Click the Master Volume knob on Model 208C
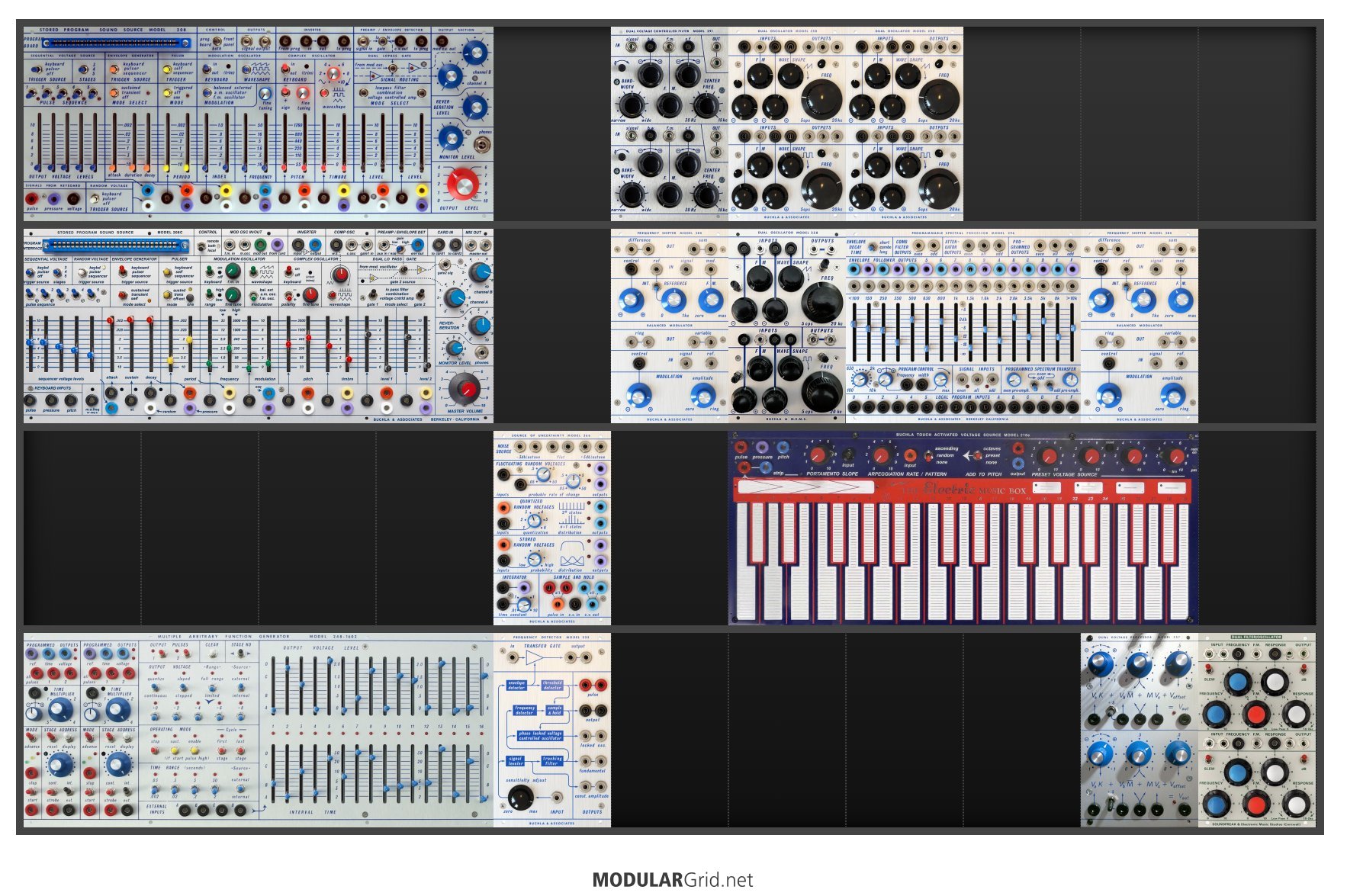This screenshot has height=896, width=1347. 465,390
